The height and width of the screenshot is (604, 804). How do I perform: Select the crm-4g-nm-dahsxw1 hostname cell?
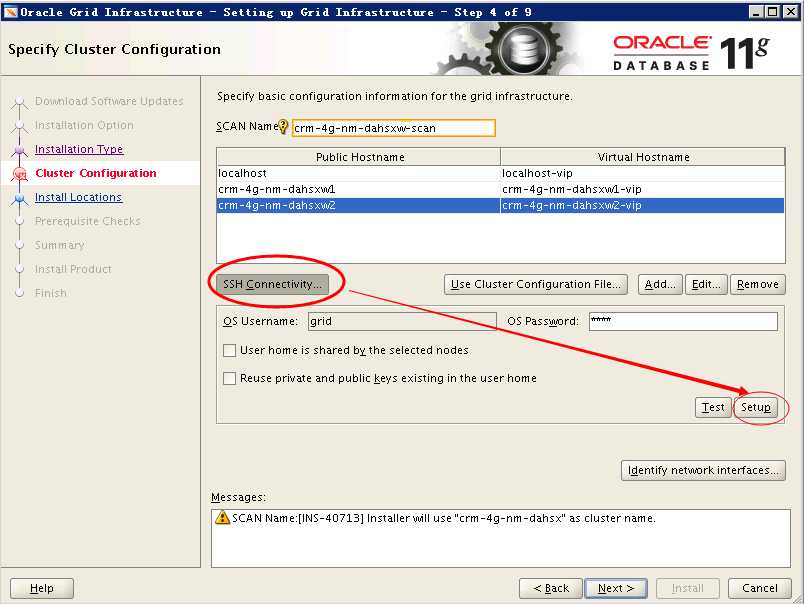click(x=358, y=189)
